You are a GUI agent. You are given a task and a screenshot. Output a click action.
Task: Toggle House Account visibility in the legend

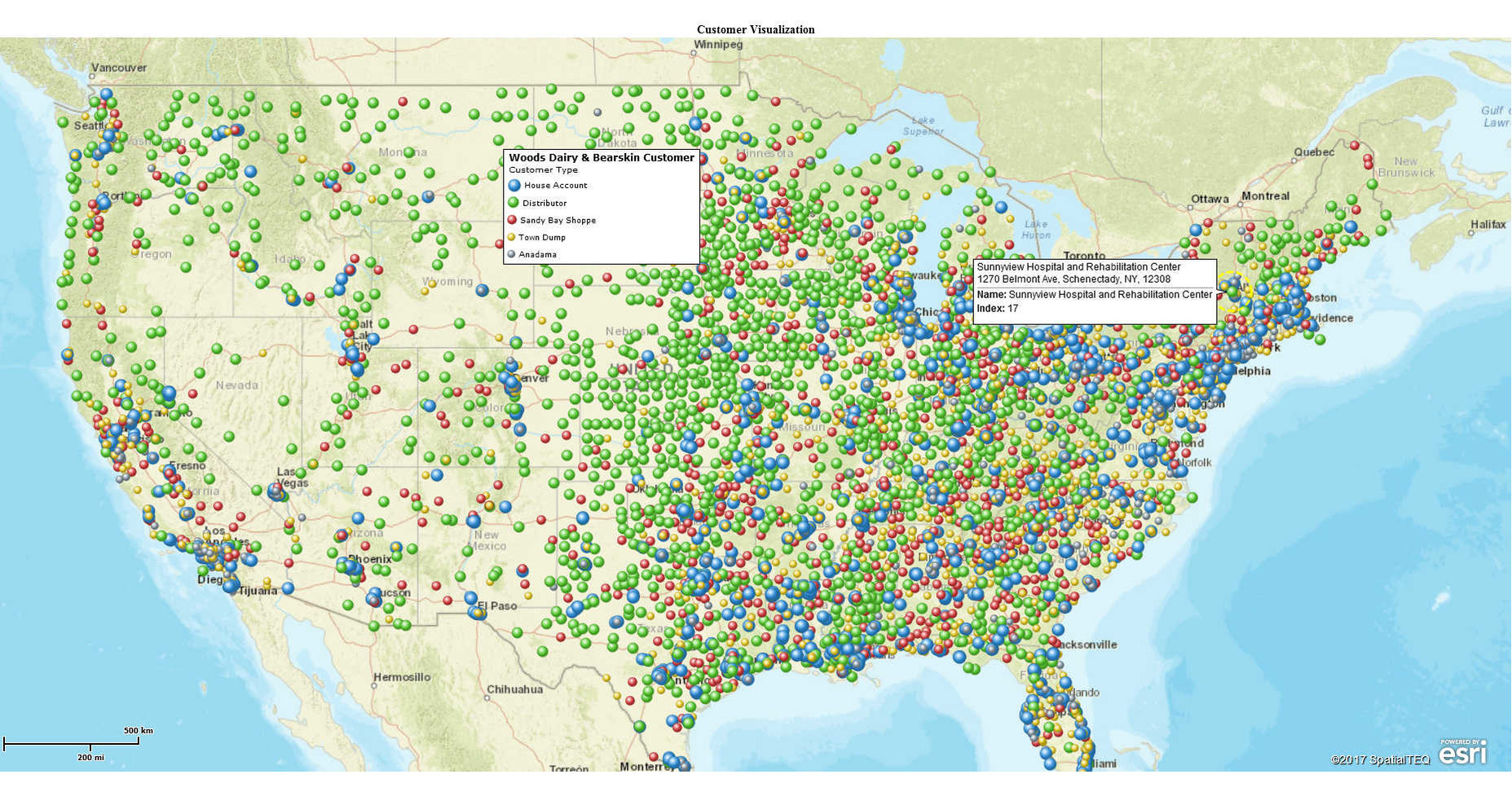point(552,185)
